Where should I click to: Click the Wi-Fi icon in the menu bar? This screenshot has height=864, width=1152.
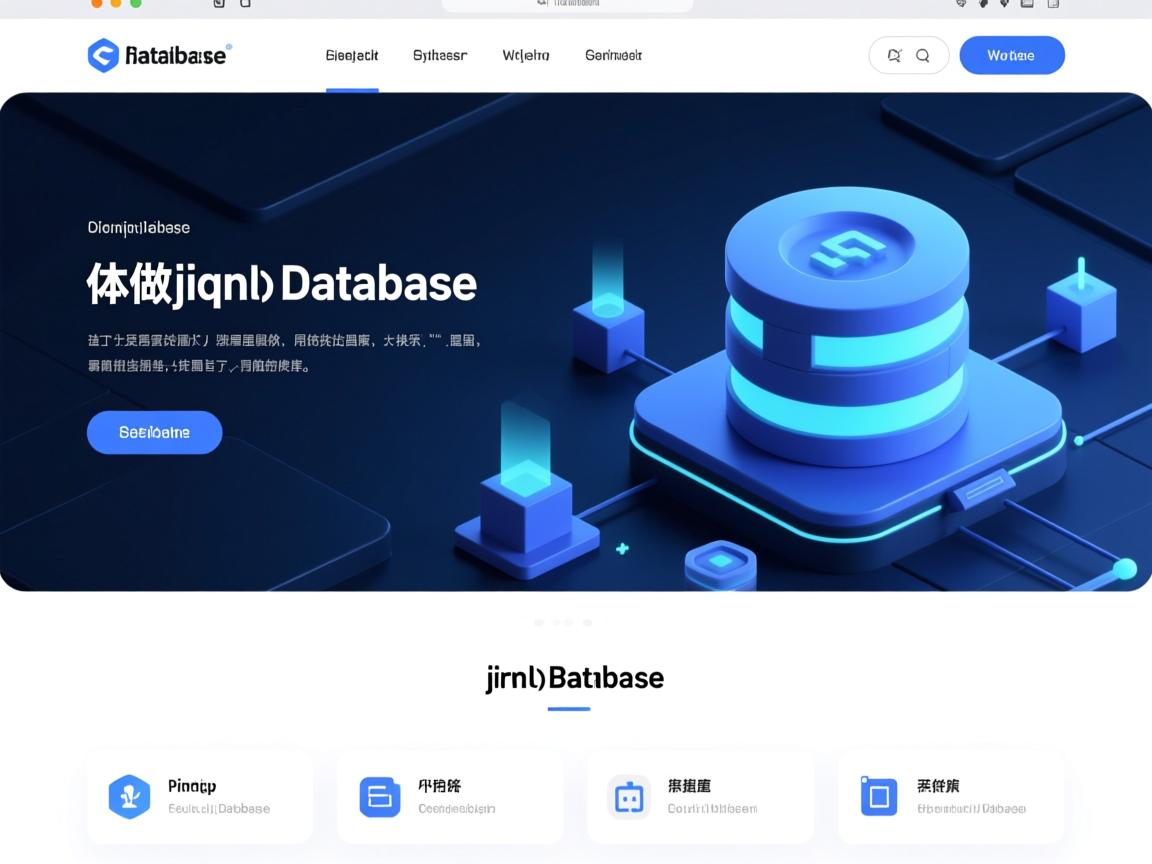pos(960,4)
